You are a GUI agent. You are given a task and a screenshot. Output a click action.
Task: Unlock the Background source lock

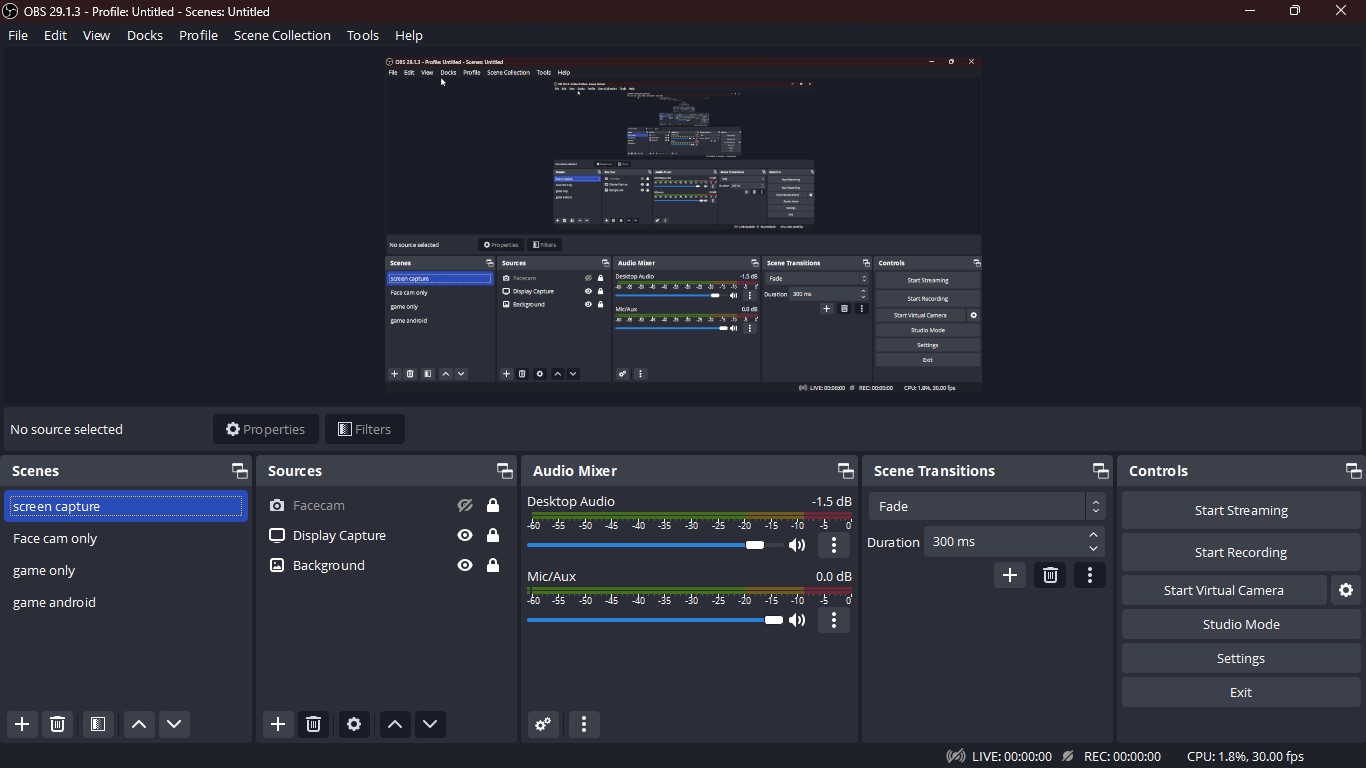click(x=492, y=566)
